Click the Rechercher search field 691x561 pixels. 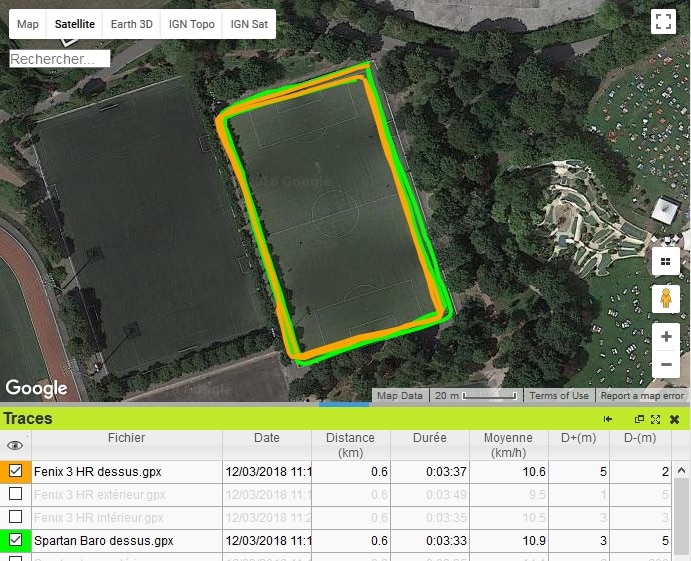point(59,59)
